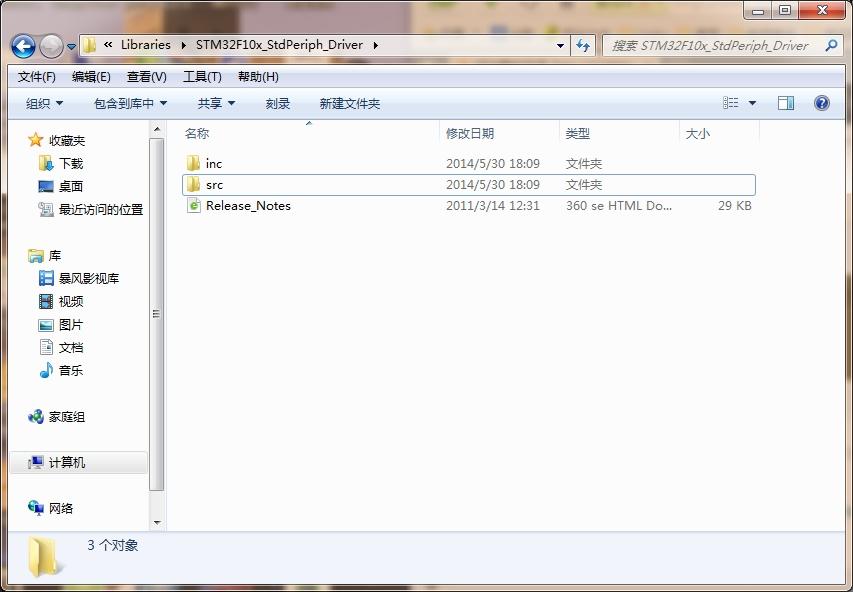Expand the 包含到库中 dropdown

(x=130, y=103)
